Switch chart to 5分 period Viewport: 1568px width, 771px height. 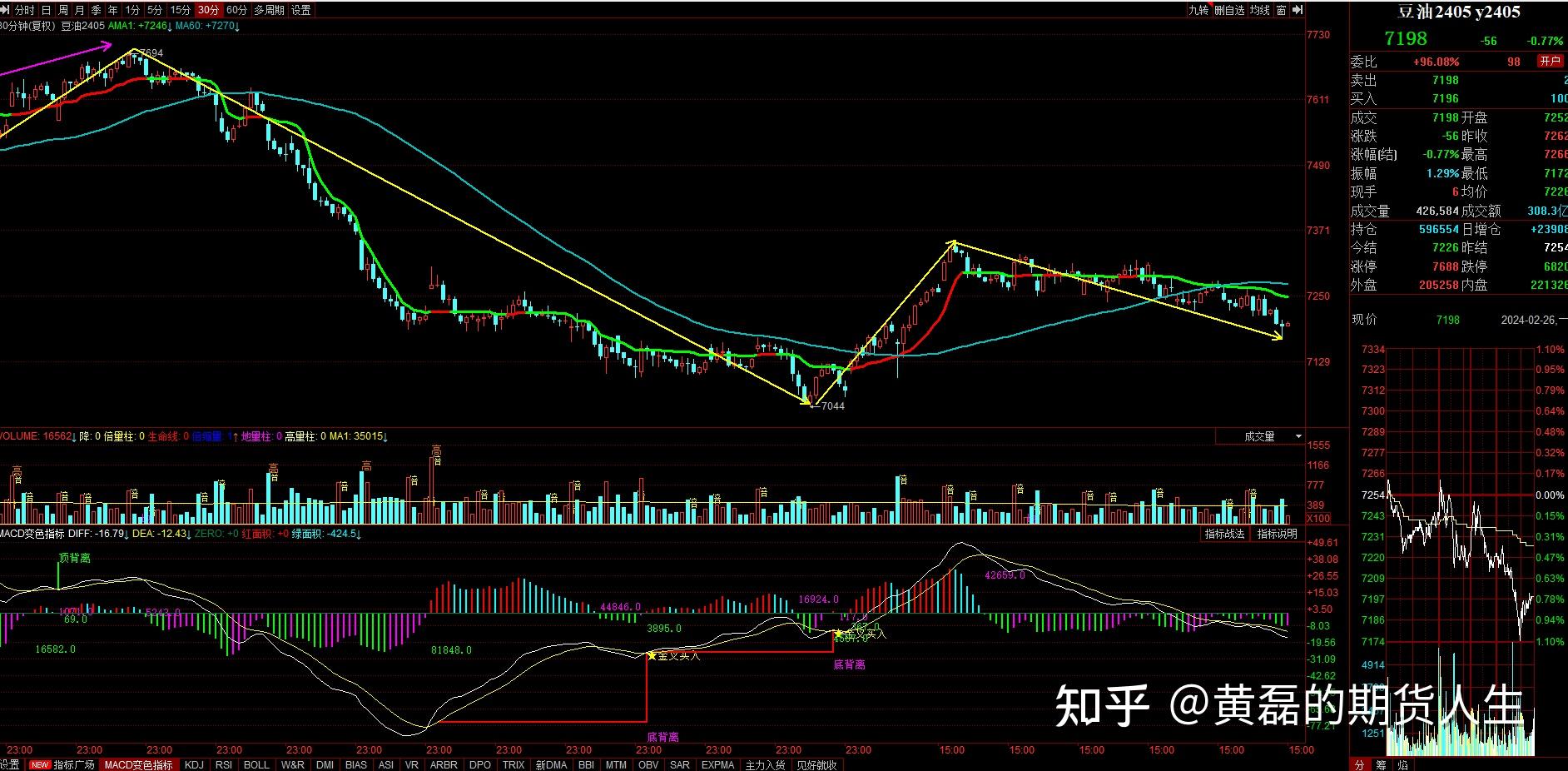pos(155,10)
